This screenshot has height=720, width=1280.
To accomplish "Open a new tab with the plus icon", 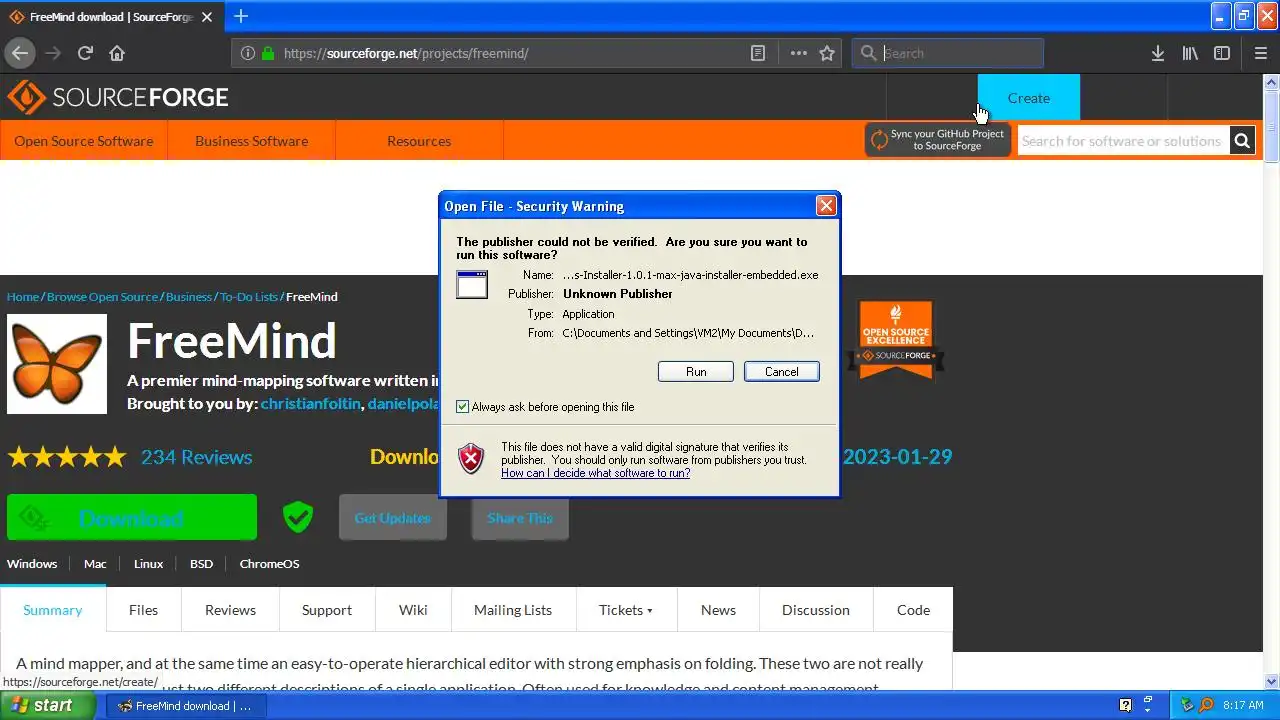I will click(x=241, y=16).
